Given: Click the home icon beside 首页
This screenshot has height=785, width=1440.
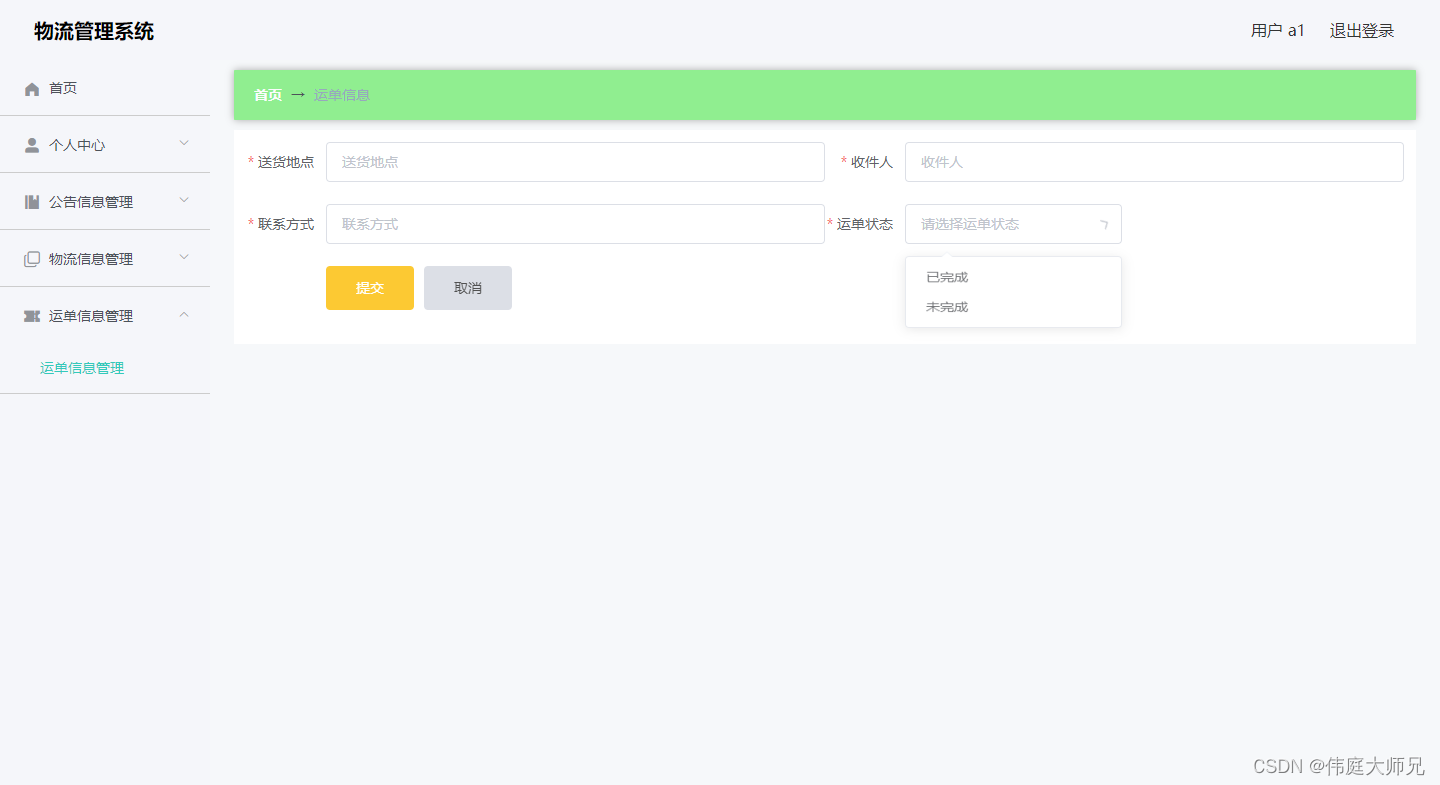Looking at the screenshot, I should click(32, 89).
